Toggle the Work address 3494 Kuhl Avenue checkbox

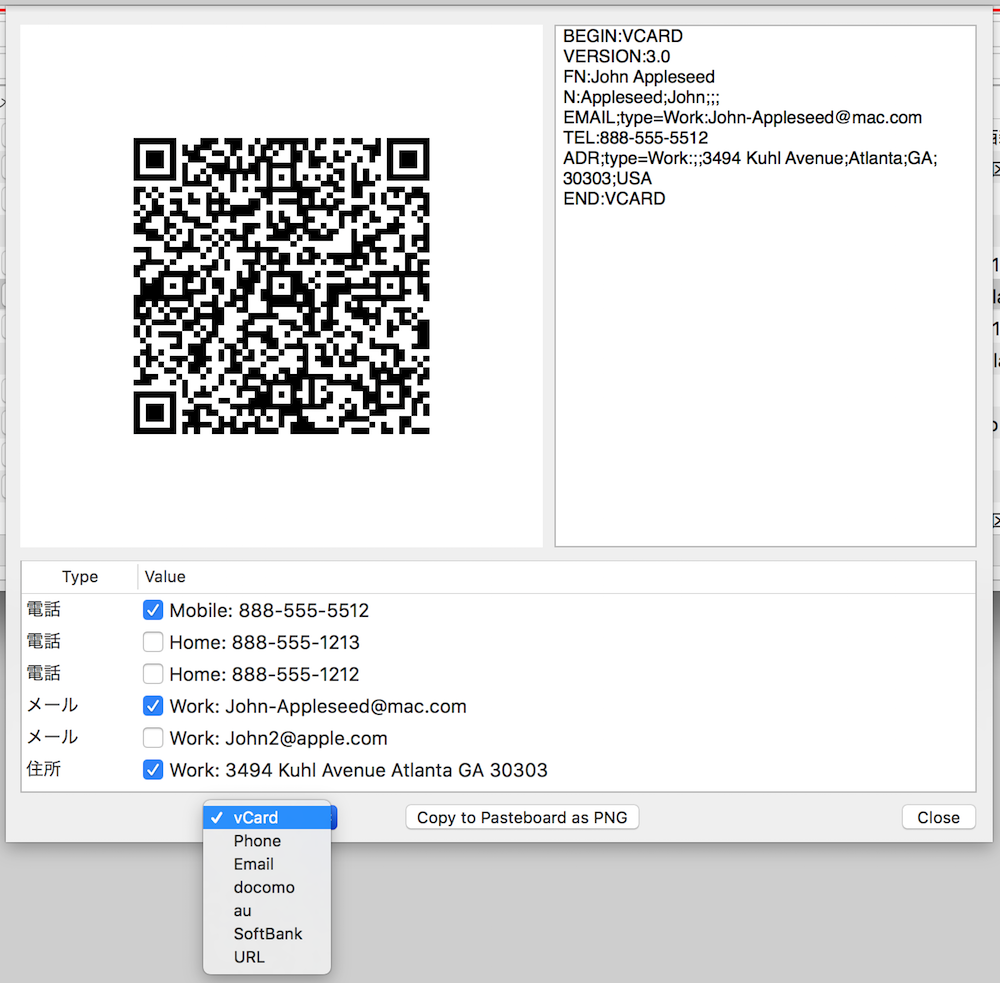pos(152,770)
